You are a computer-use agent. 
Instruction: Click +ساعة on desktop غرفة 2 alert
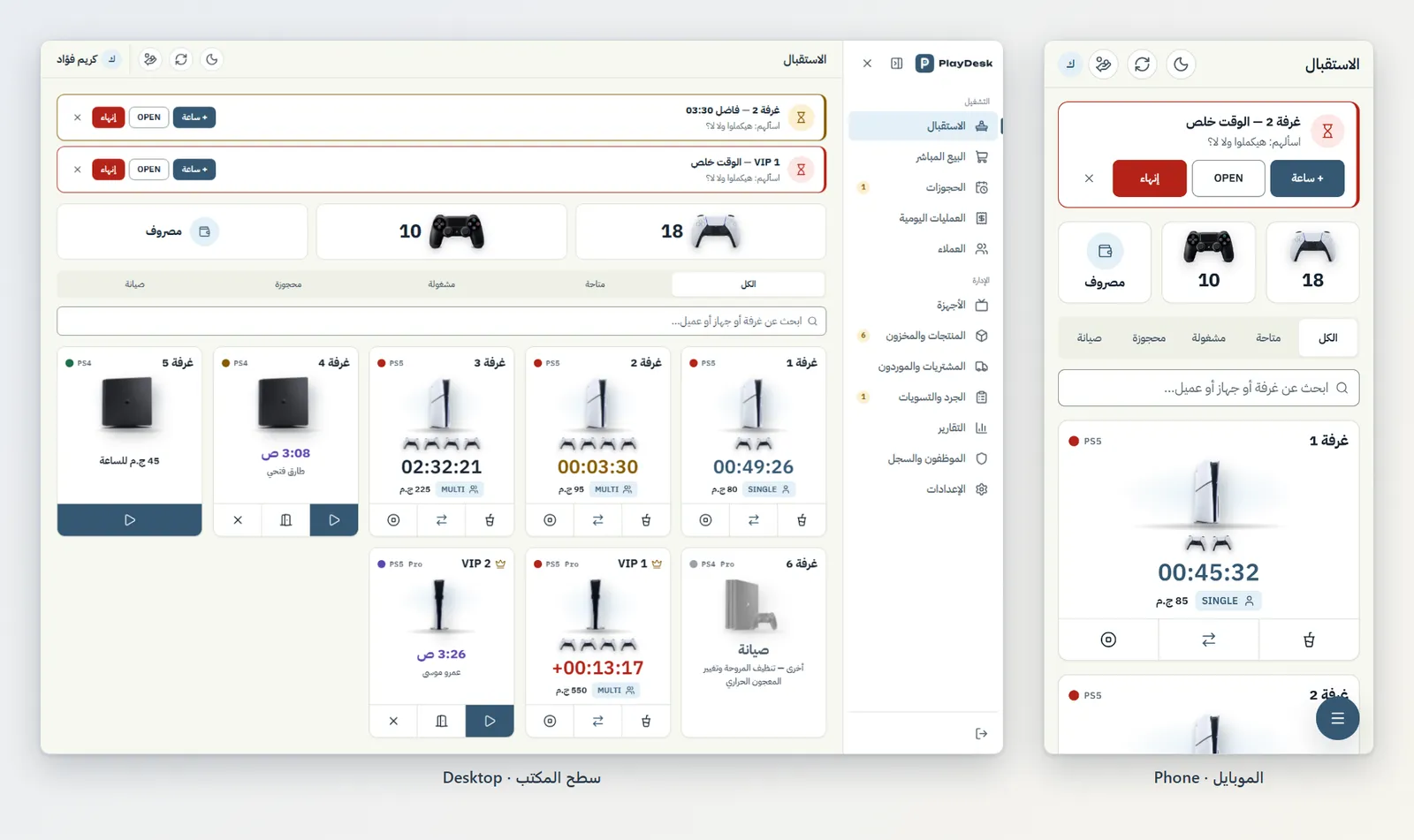tap(194, 117)
